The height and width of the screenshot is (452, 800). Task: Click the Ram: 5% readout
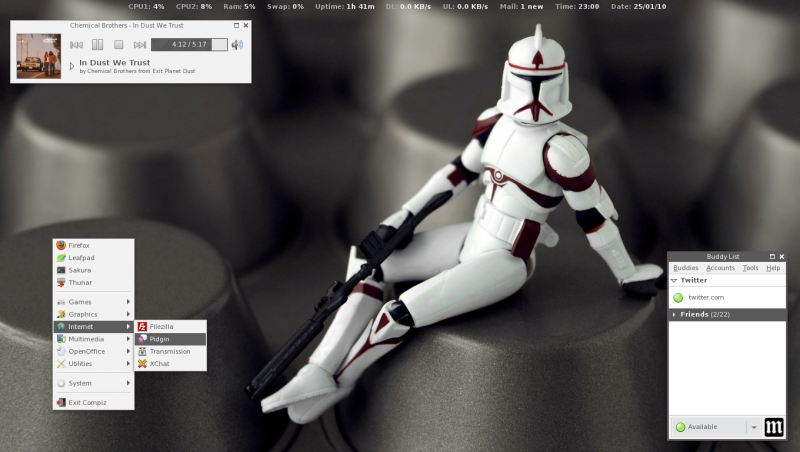coord(239,7)
